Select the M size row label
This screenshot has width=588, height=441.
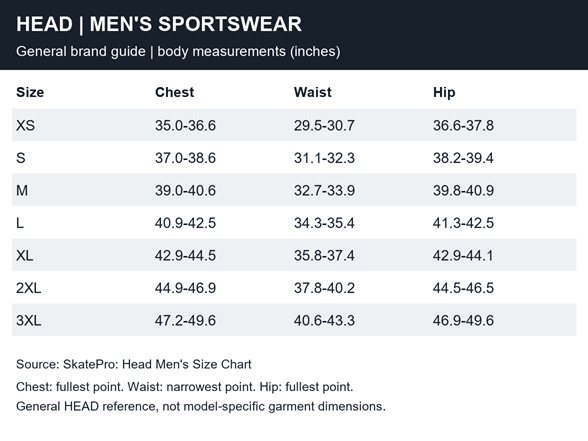coord(22,190)
